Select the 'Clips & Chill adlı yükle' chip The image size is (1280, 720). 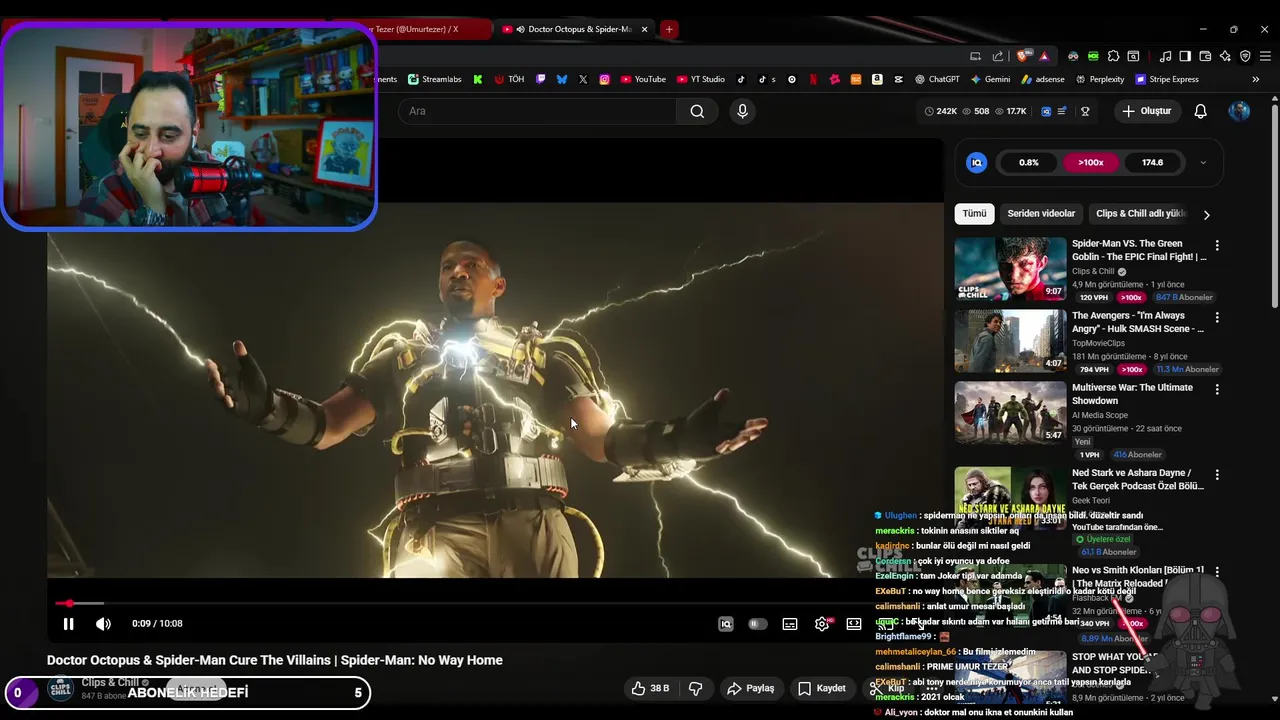tap(1140, 214)
